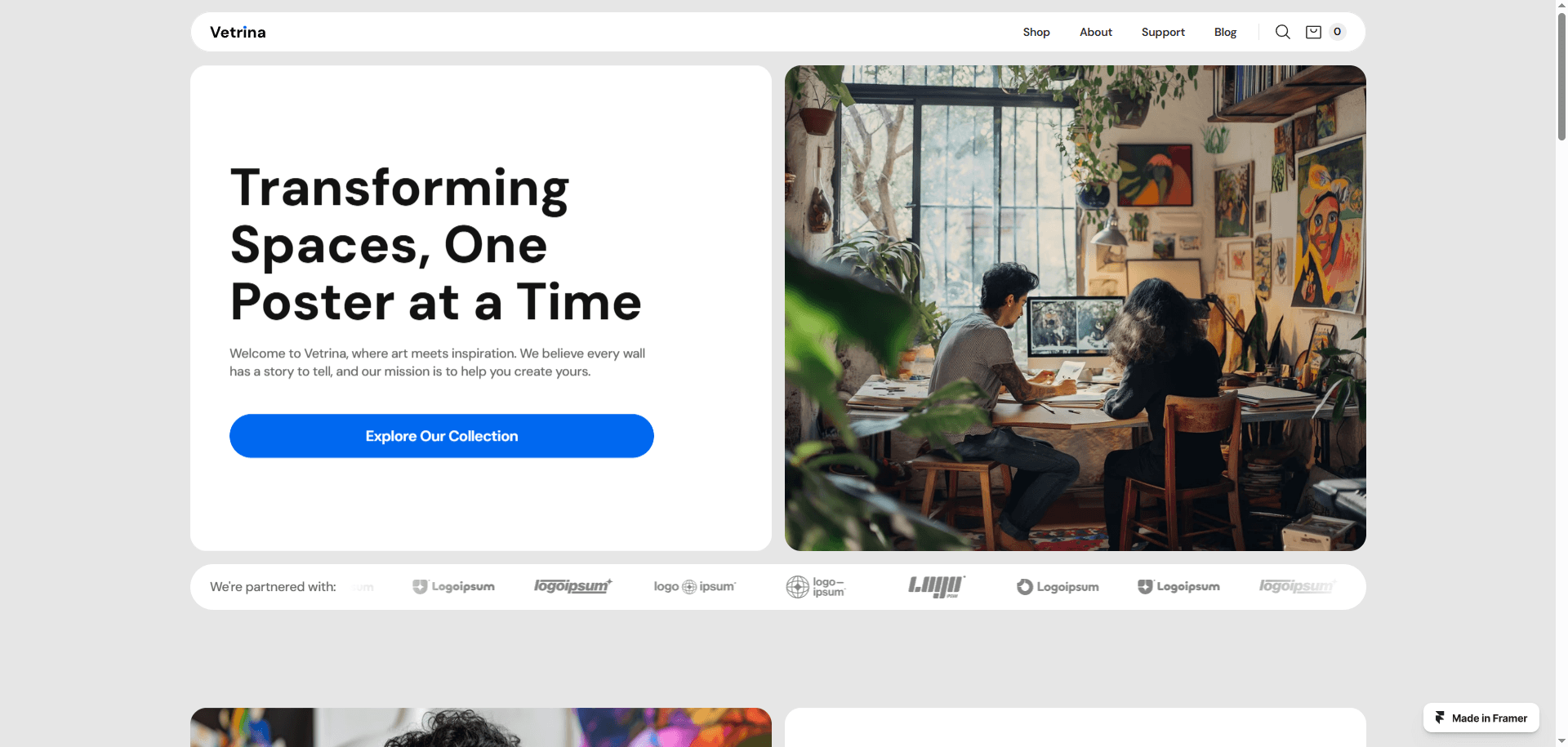Click the hexagon Logoipsum partner logo
The image size is (1568, 747).
[1058, 587]
